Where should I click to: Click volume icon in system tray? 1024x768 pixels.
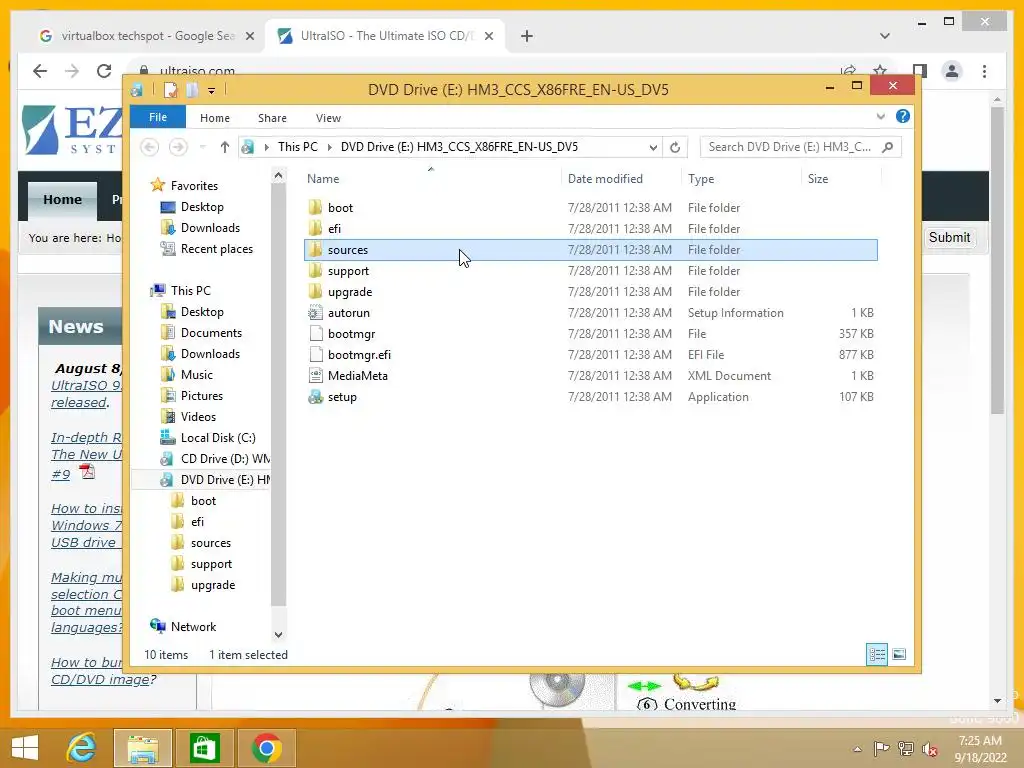click(929, 749)
